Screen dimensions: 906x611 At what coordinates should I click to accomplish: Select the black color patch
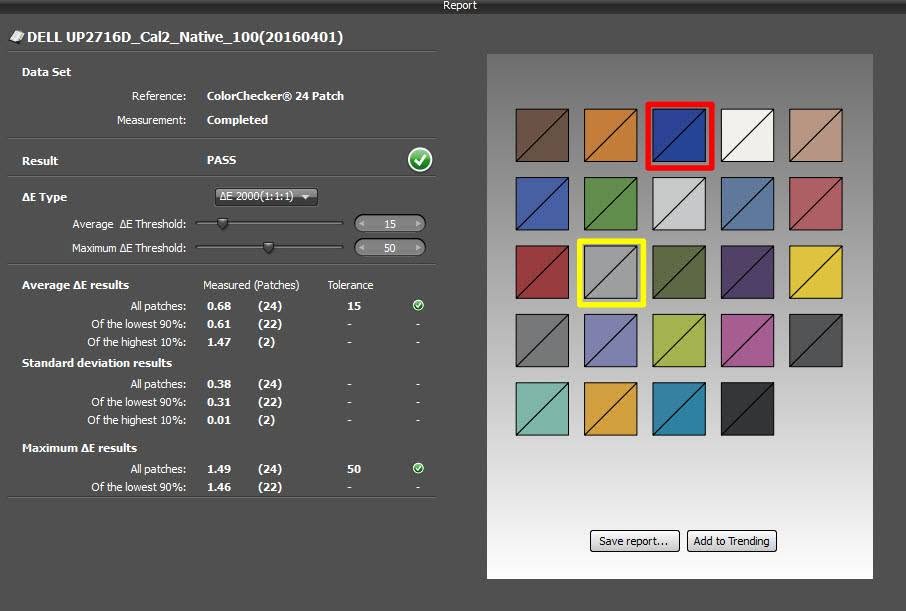pos(747,409)
